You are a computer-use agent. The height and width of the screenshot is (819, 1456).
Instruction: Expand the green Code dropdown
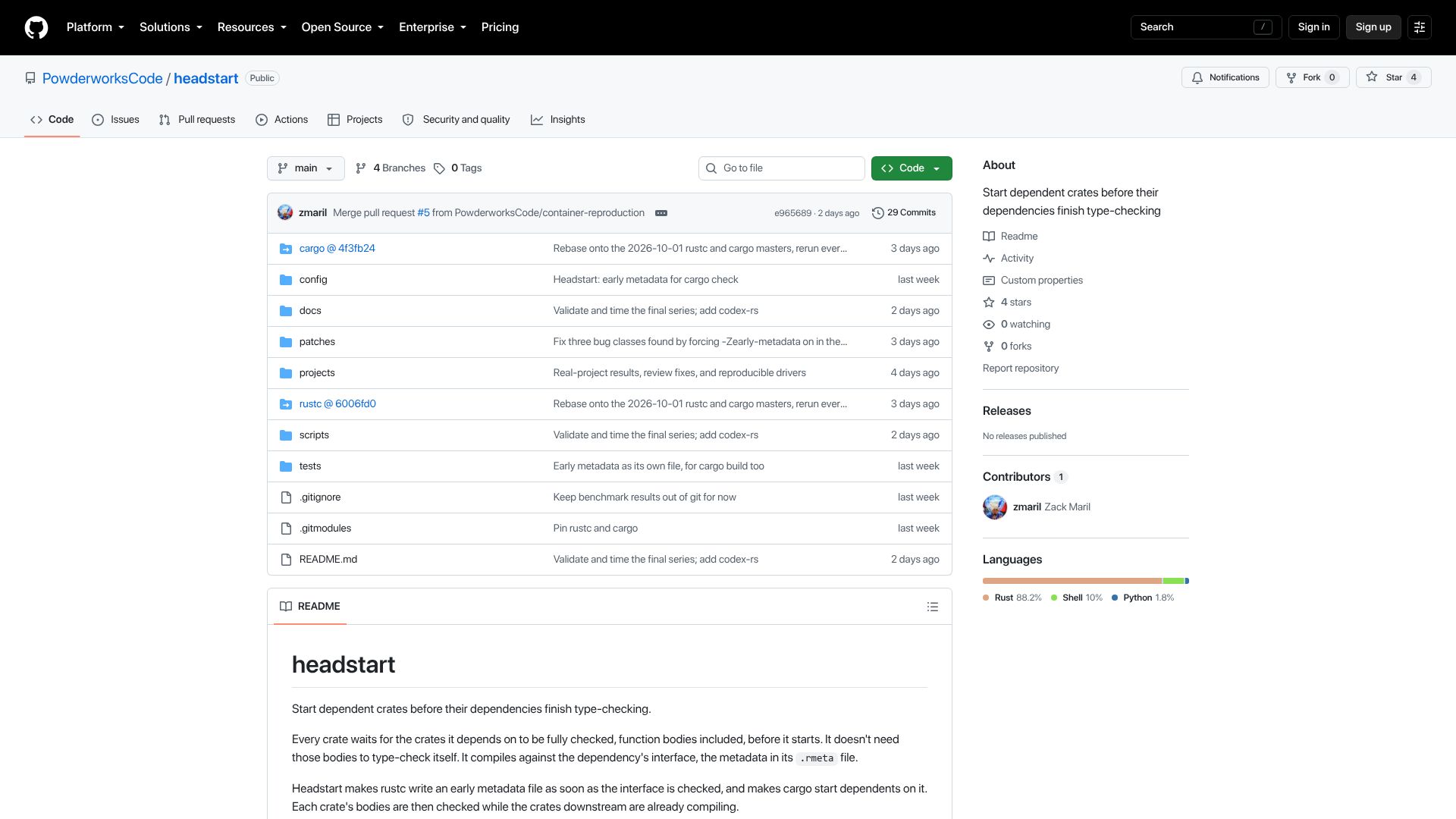(x=912, y=168)
